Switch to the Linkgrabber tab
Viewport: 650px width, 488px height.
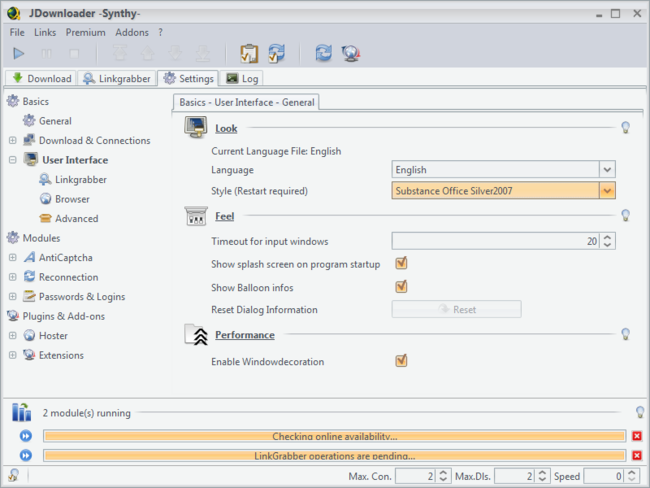pos(117,78)
